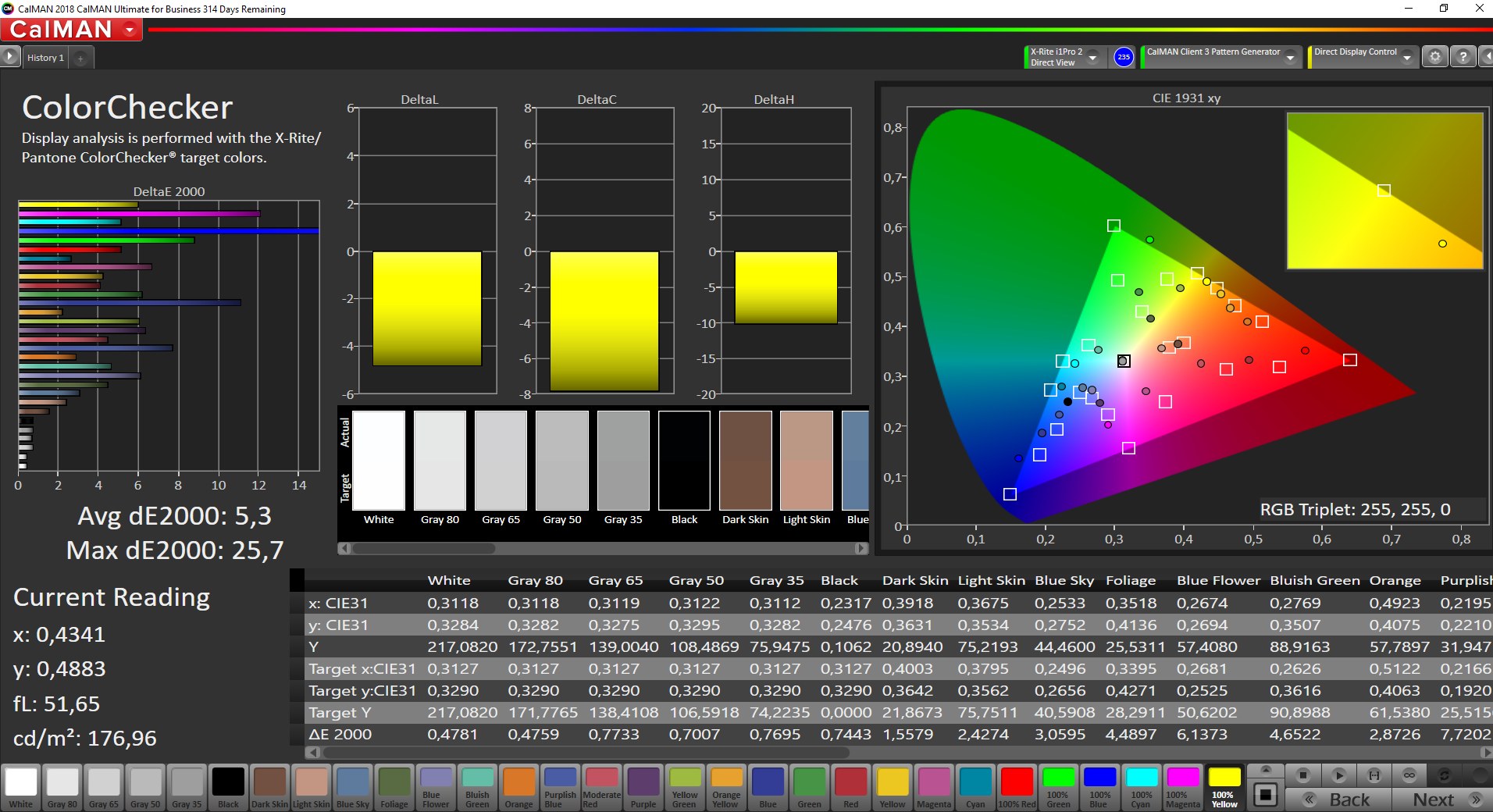This screenshot has width=1493, height=812.
Task: Select the White color patch button
Action: pos(21,787)
